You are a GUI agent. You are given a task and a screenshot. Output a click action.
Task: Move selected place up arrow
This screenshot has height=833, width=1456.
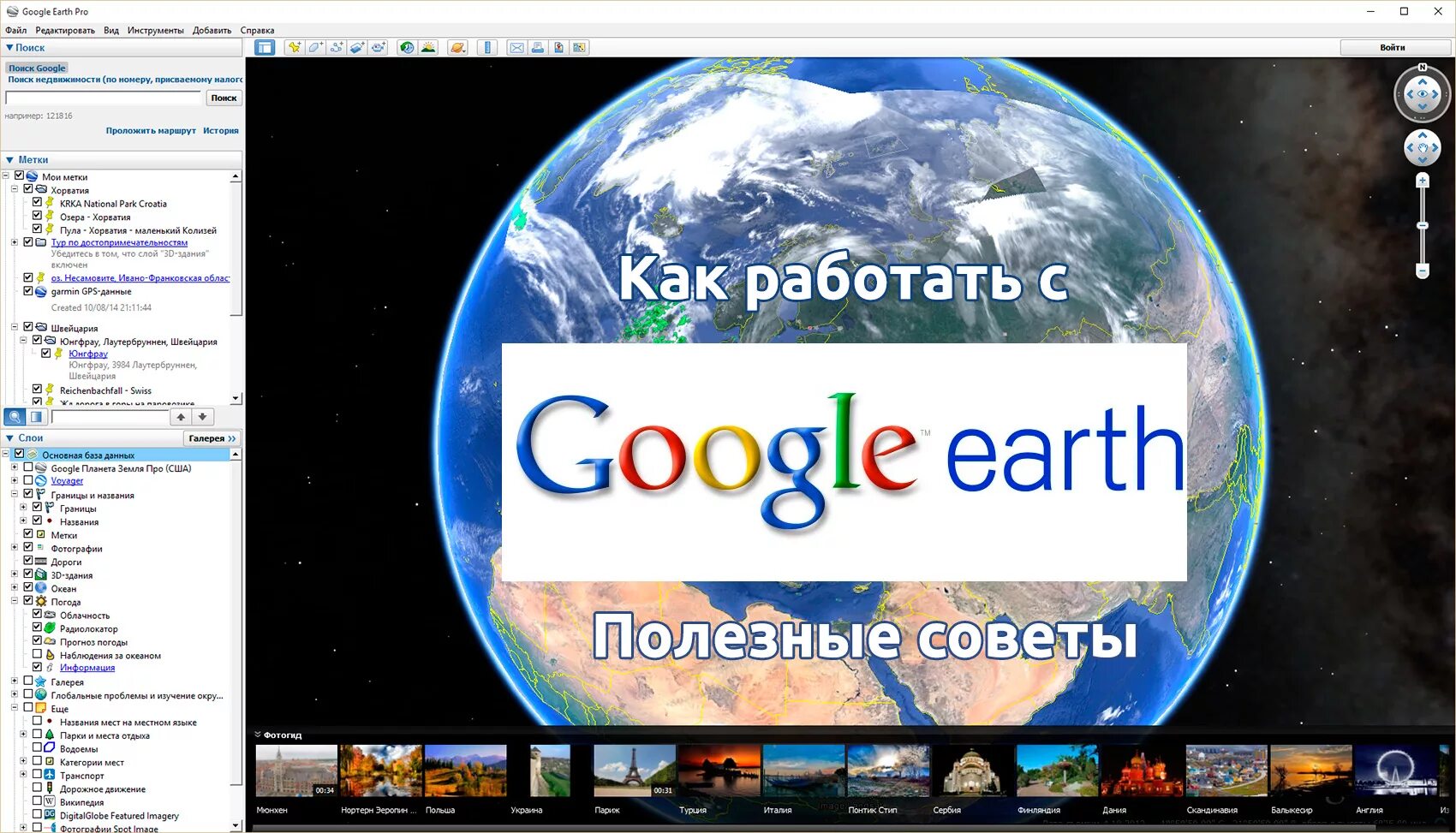click(181, 417)
